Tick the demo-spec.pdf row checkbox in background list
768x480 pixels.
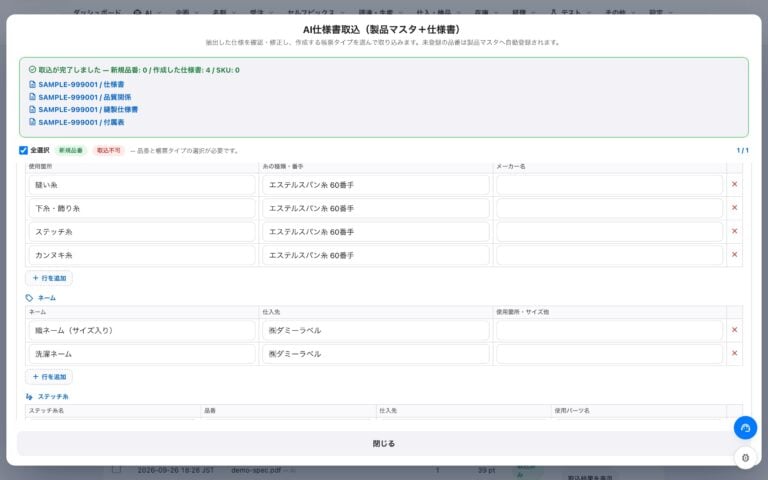pos(116,469)
